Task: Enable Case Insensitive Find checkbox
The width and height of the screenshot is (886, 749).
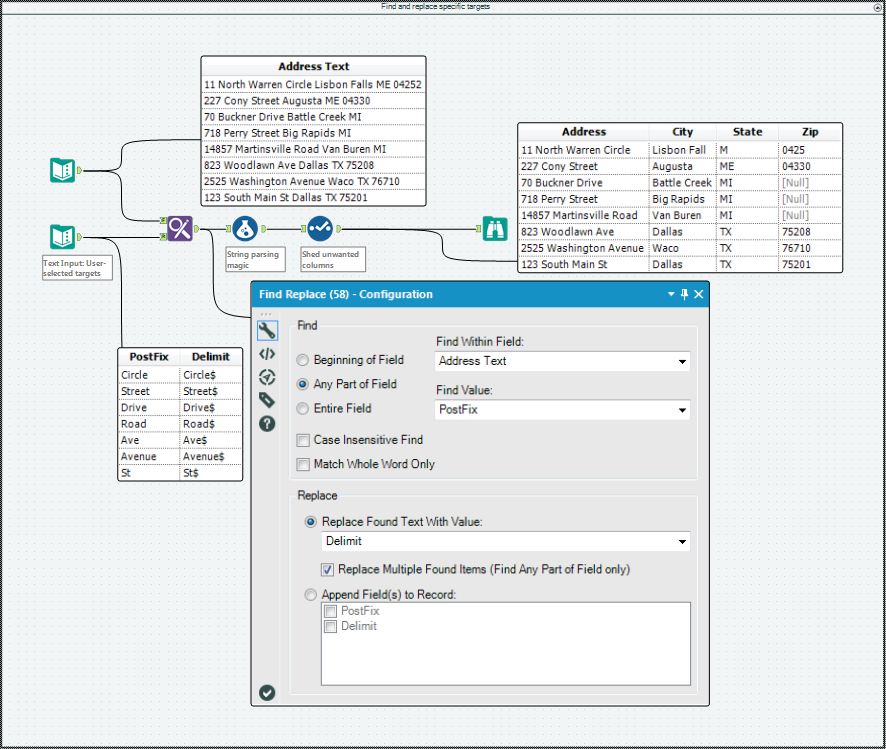Action: click(303, 440)
